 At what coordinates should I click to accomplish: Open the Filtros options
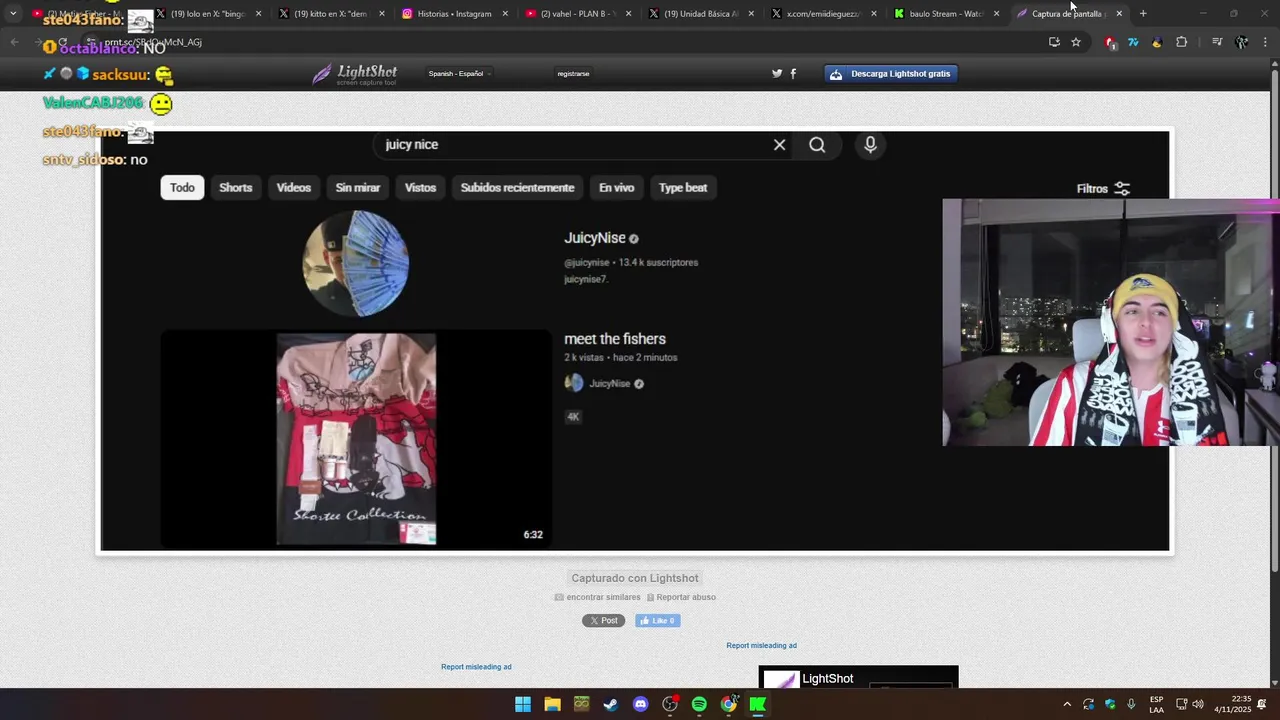[1103, 189]
